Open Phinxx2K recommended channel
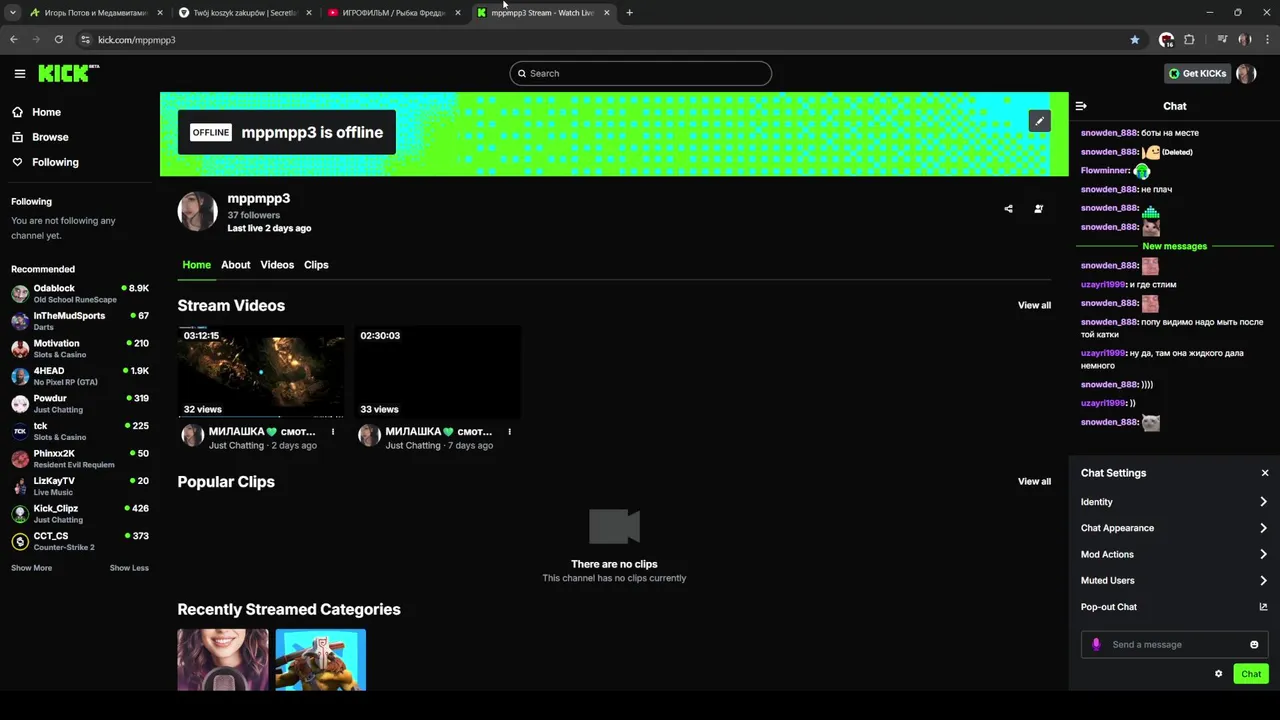The height and width of the screenshot is (720, 1280). pyautogui.click(x=80, y=459)
